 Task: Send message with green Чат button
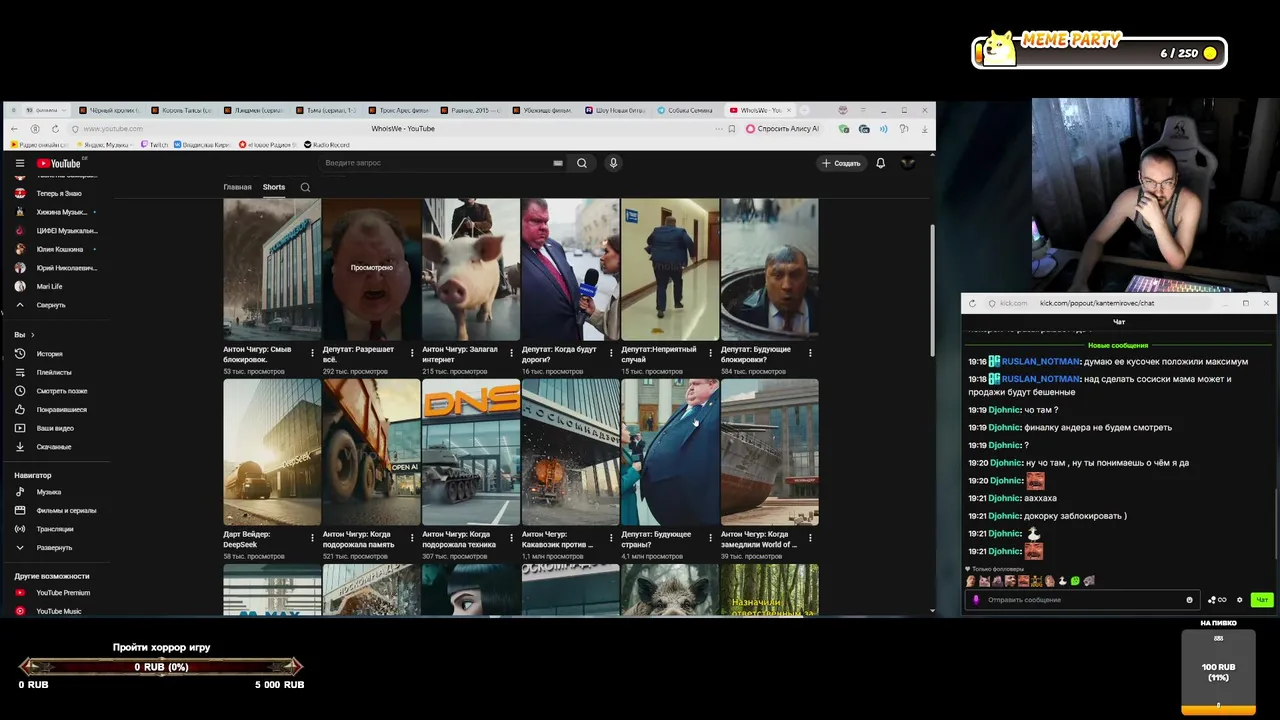(1262, 600)
